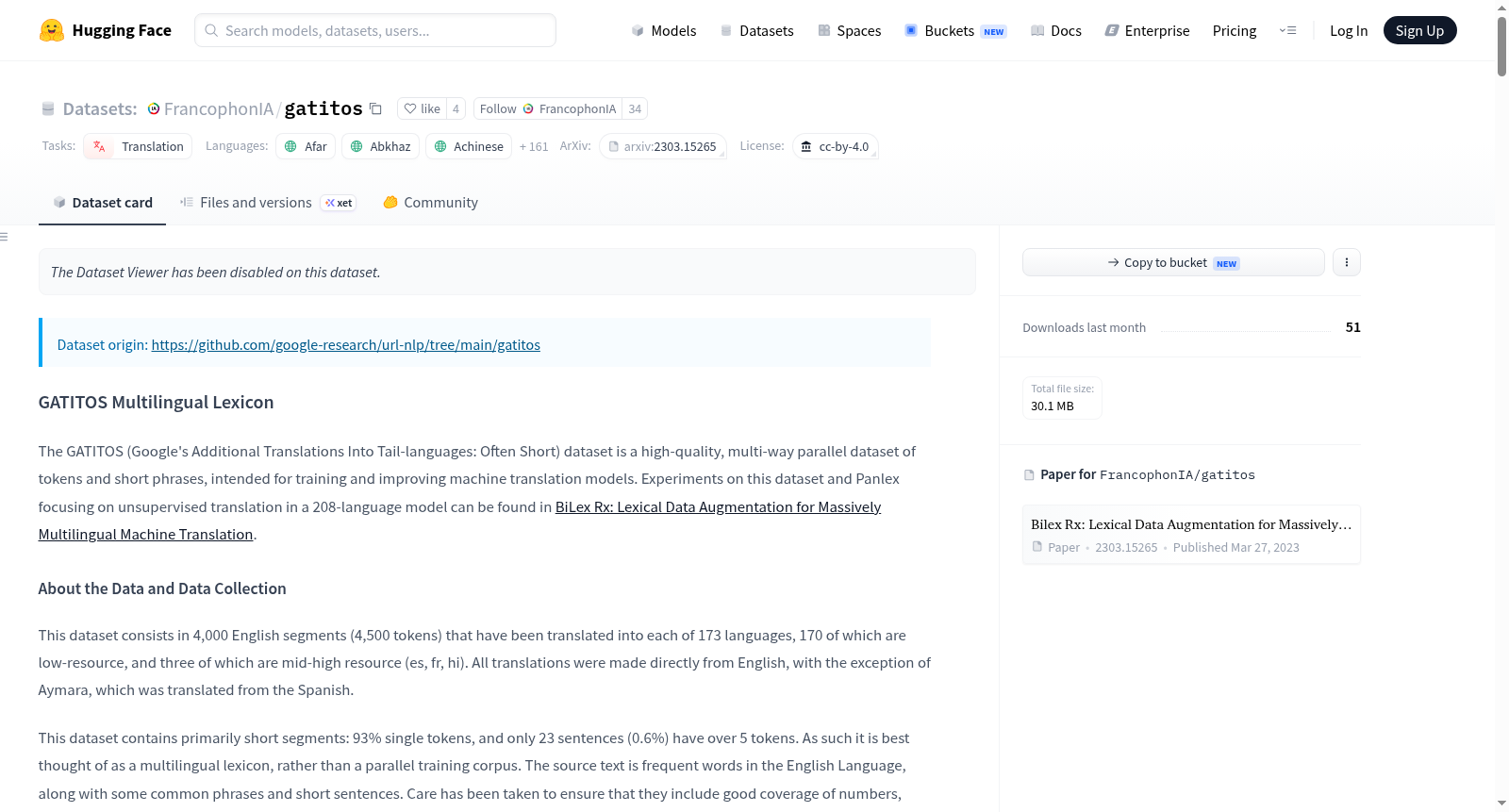Click the search magnifier icon

click(211, 30)
